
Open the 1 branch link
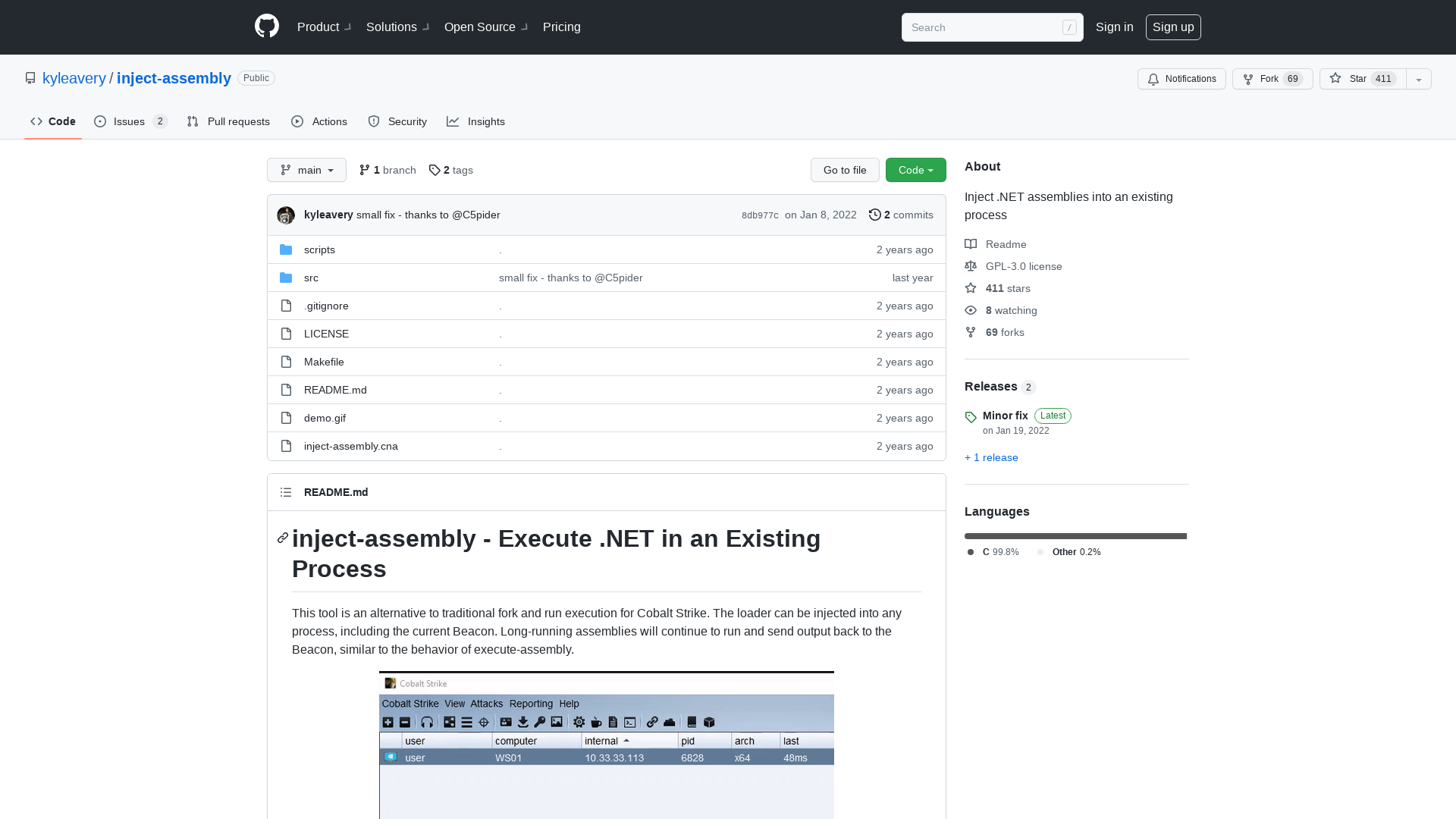point(388,170)
